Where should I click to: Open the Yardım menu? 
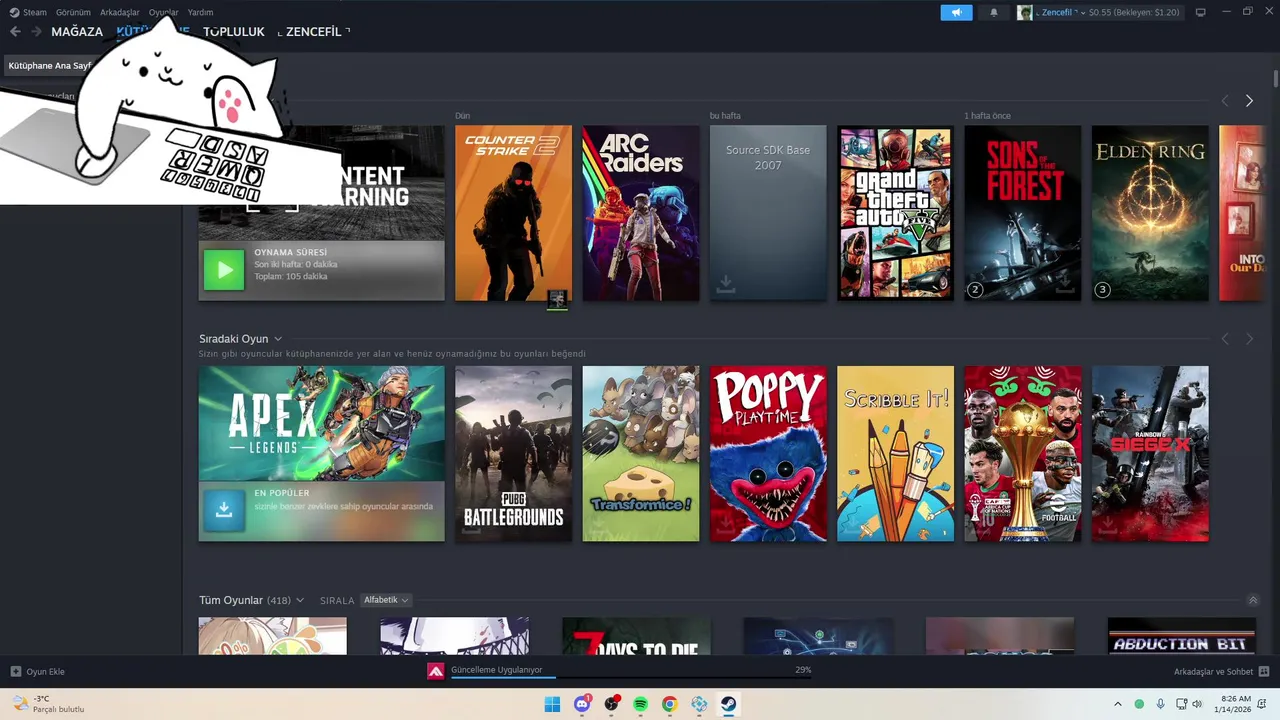tap(200, 12)
